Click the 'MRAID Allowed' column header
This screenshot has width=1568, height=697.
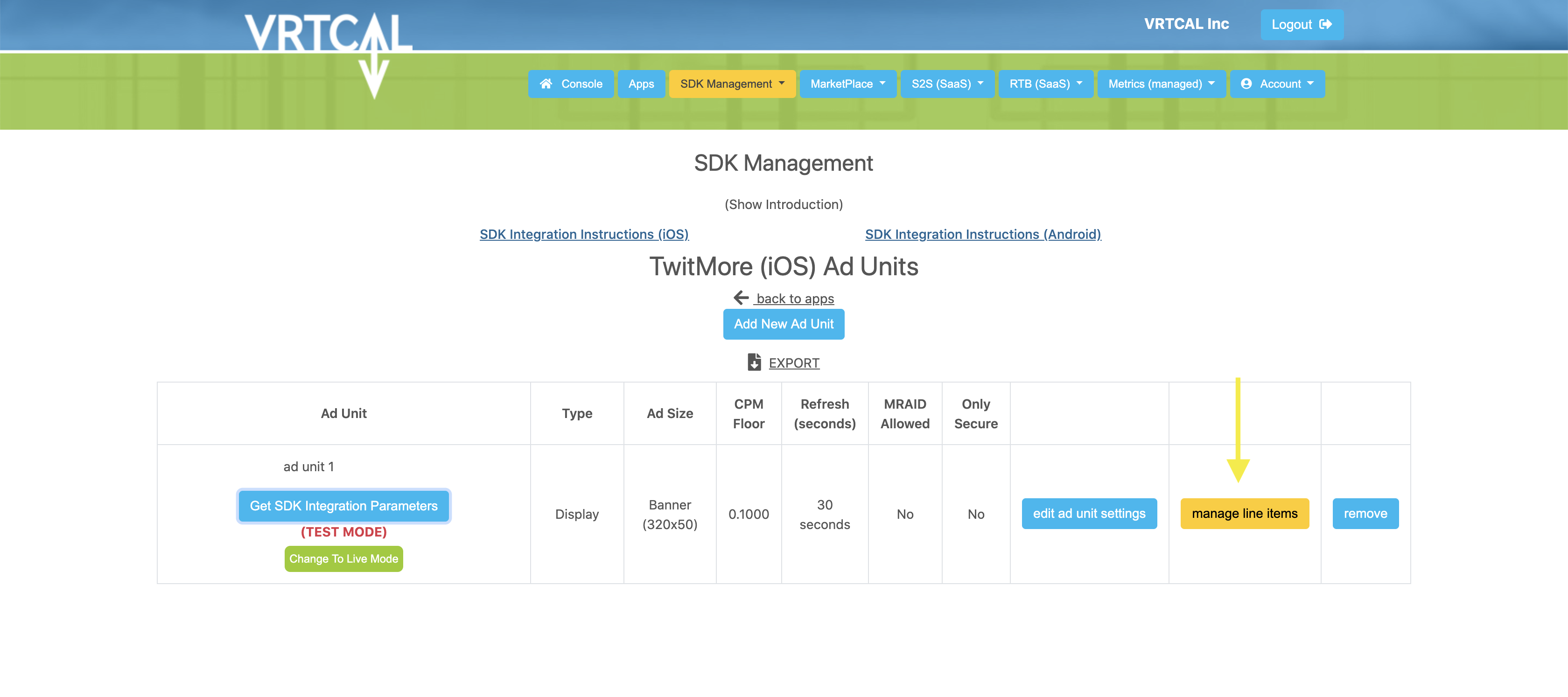pyautogui.click(x=905, y=413)
